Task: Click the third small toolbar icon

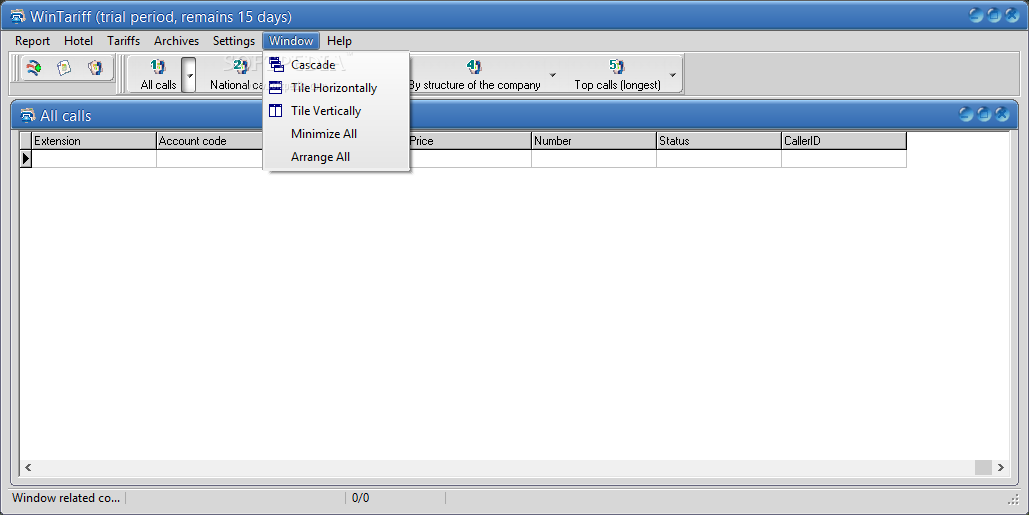Action: click(x=95, y=68)
